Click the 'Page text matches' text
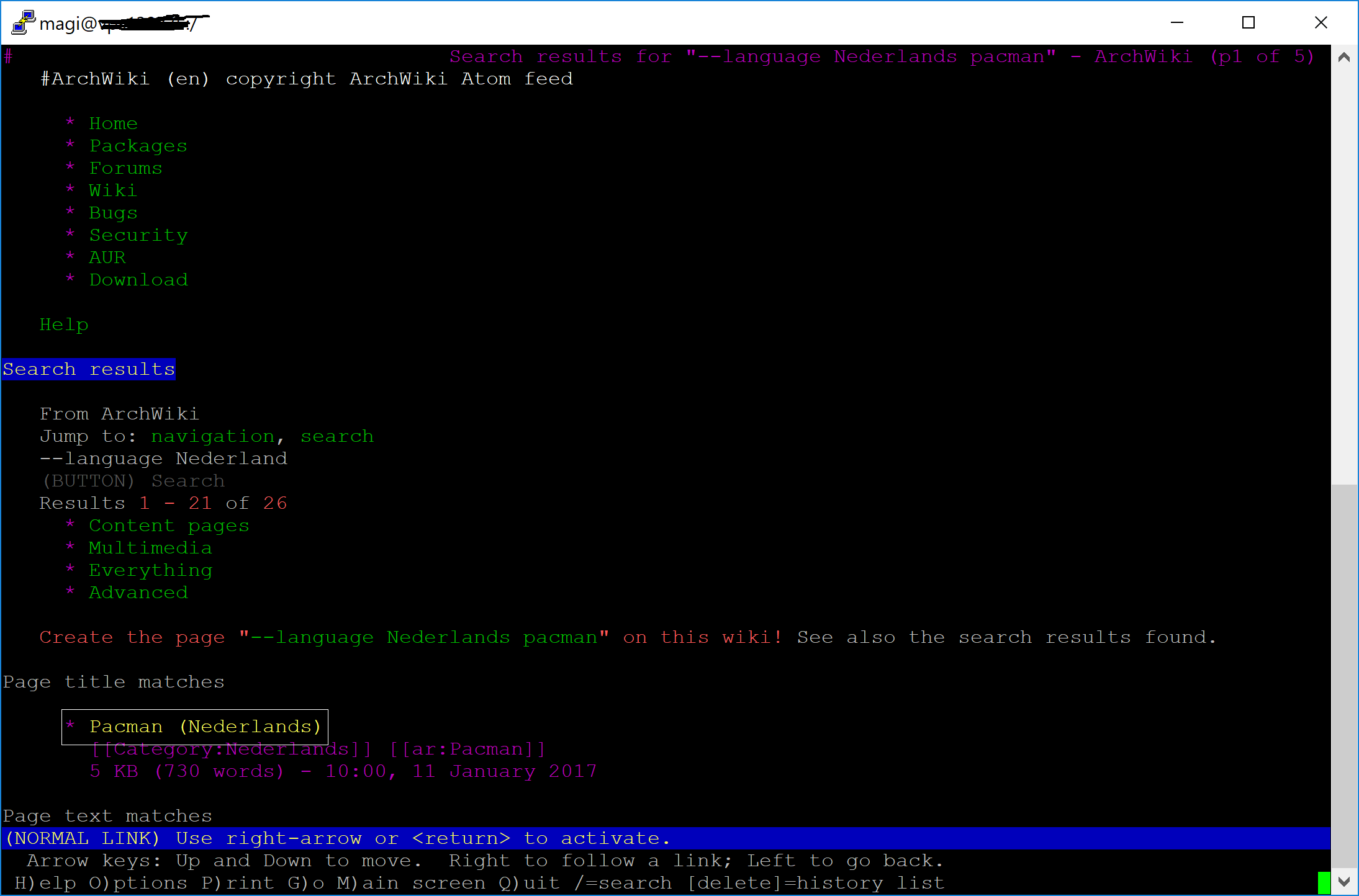Image resolution: width=1359 pixels, height=896 pixels. [107, 816]
